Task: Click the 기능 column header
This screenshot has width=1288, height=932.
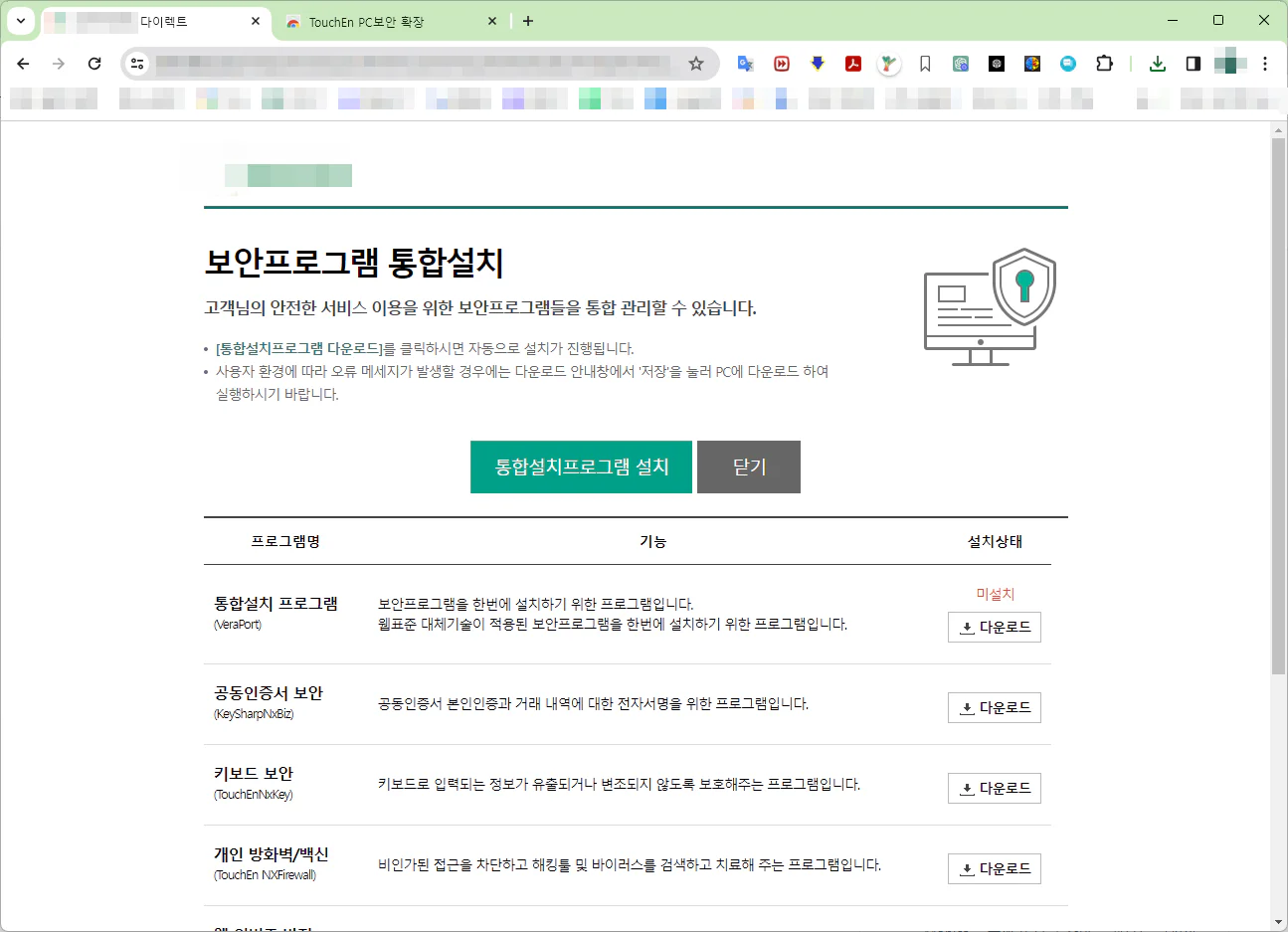Action: (x=652, y=542)
